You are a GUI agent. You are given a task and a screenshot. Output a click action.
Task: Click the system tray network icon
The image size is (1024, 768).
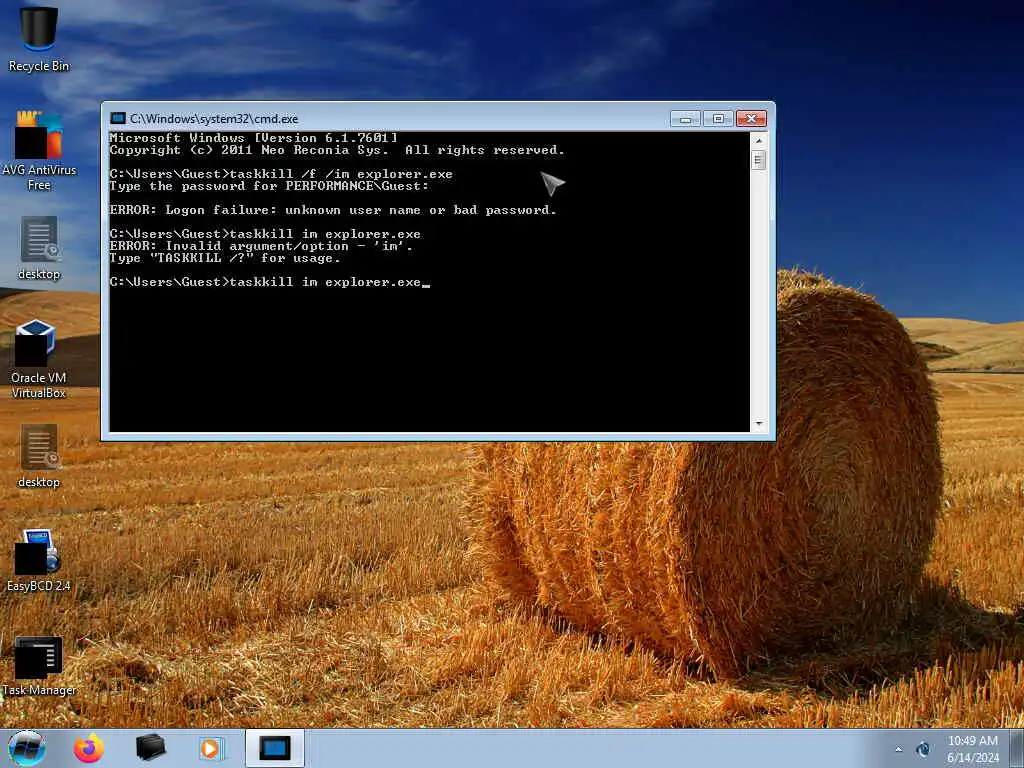pyautogui.click(x=923, y=749)
